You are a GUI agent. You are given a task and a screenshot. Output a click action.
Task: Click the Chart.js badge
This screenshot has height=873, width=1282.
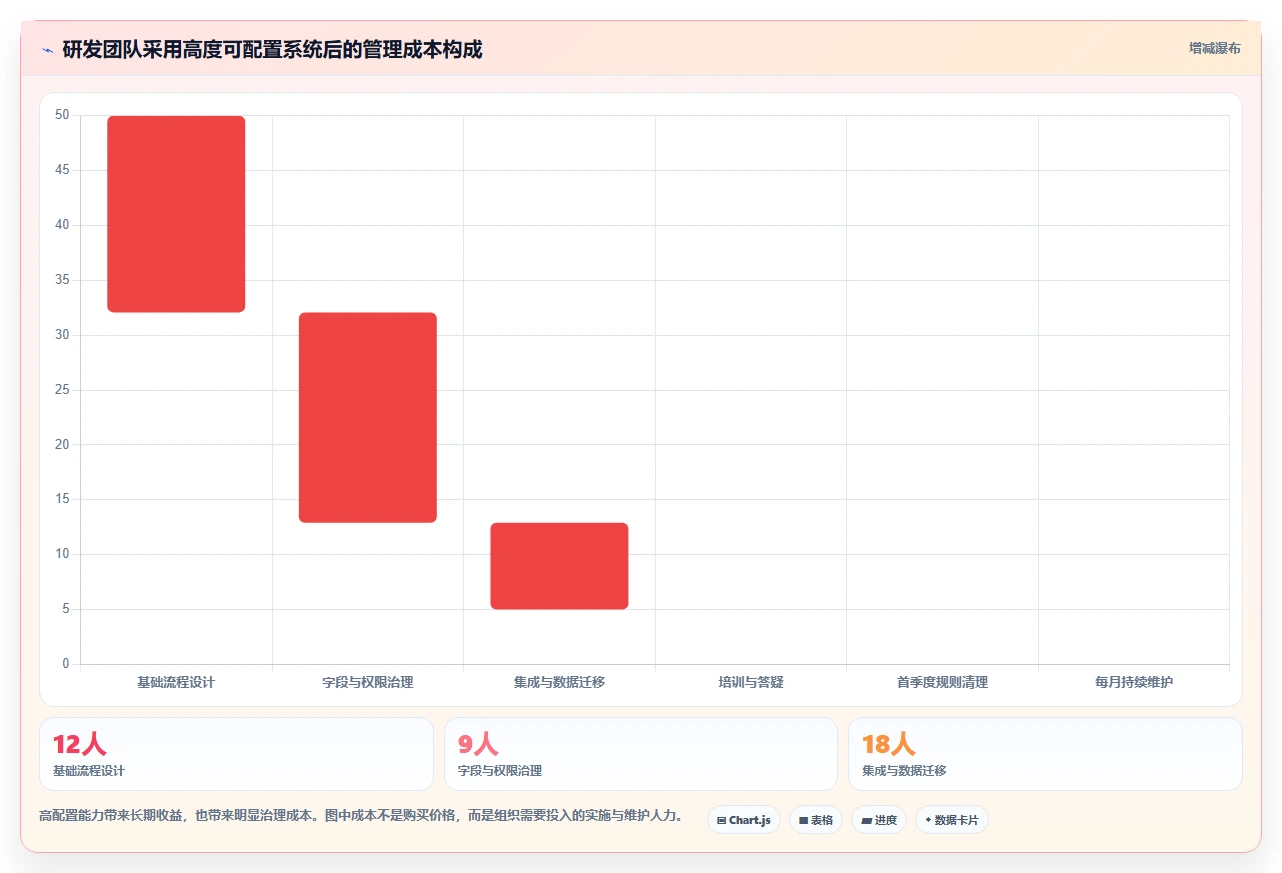pyautogui.click(x=744, y=820)
